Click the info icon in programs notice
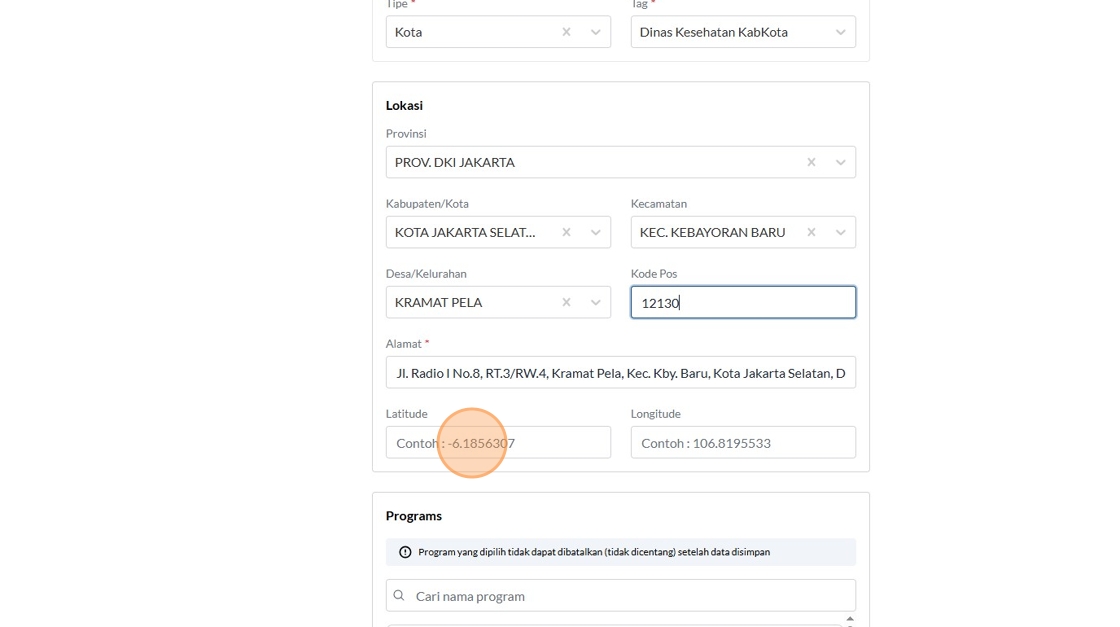This screenshot has width=1120, height=627. tap(405, 552)
